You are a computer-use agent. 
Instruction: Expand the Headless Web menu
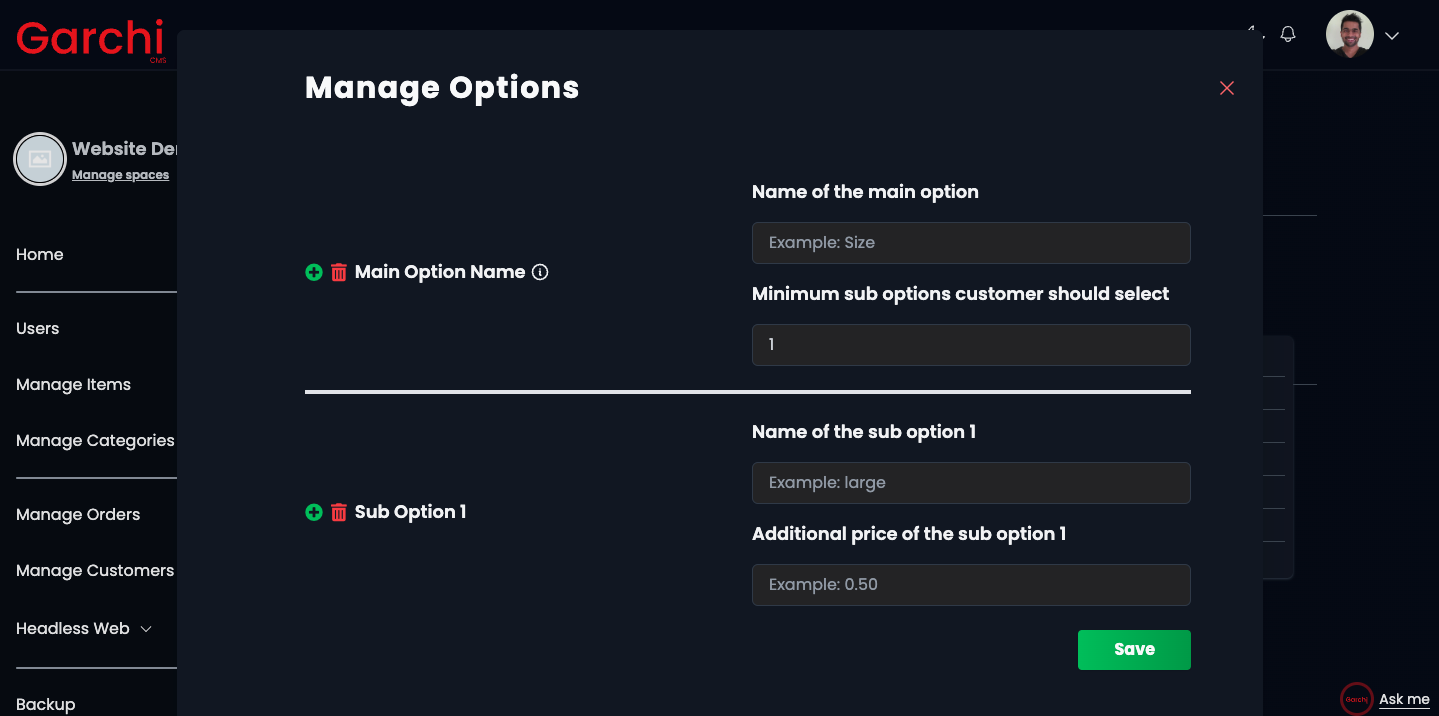tap(84, 629)
